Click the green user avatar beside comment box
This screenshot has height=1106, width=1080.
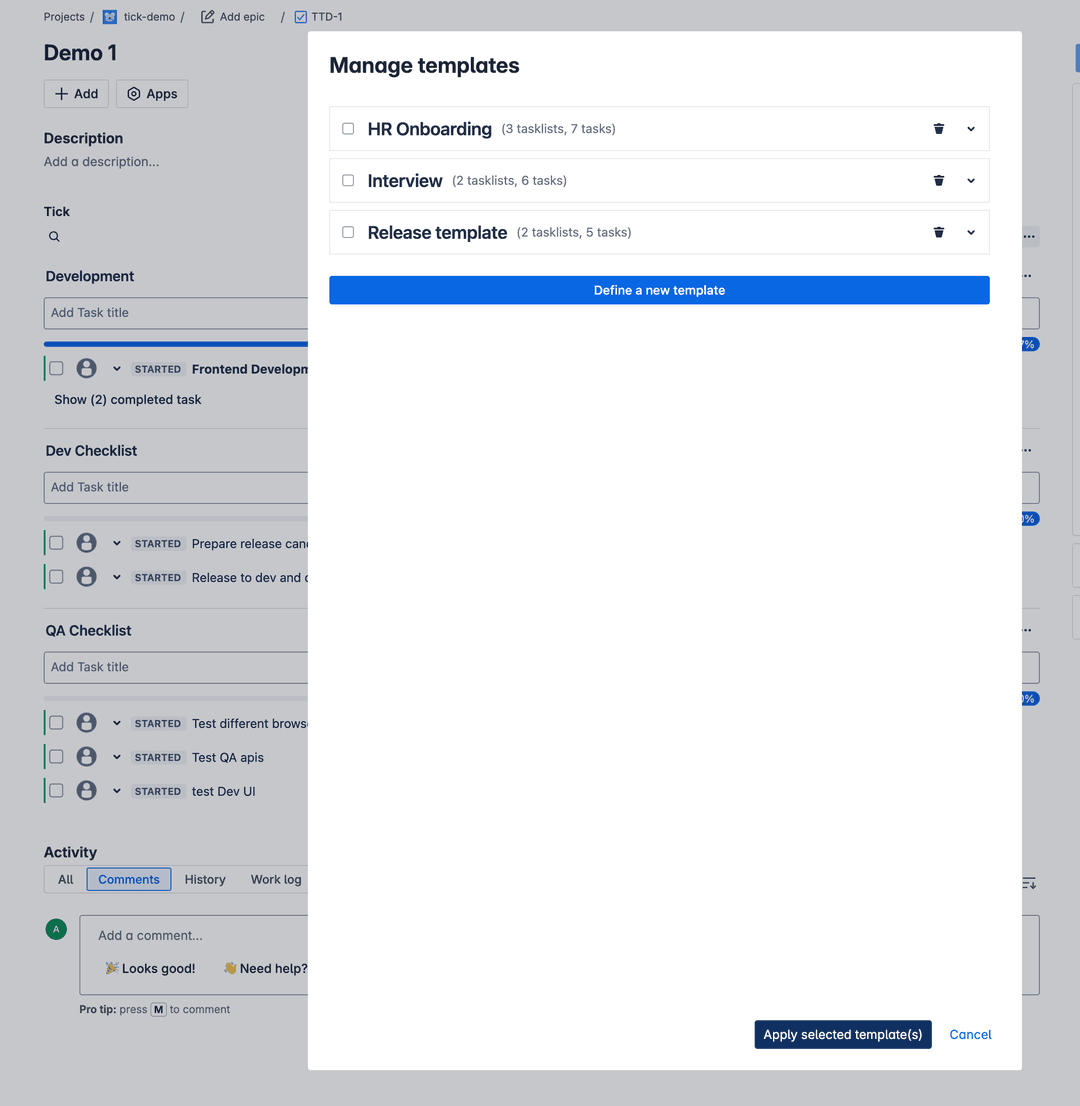(56, 929)
